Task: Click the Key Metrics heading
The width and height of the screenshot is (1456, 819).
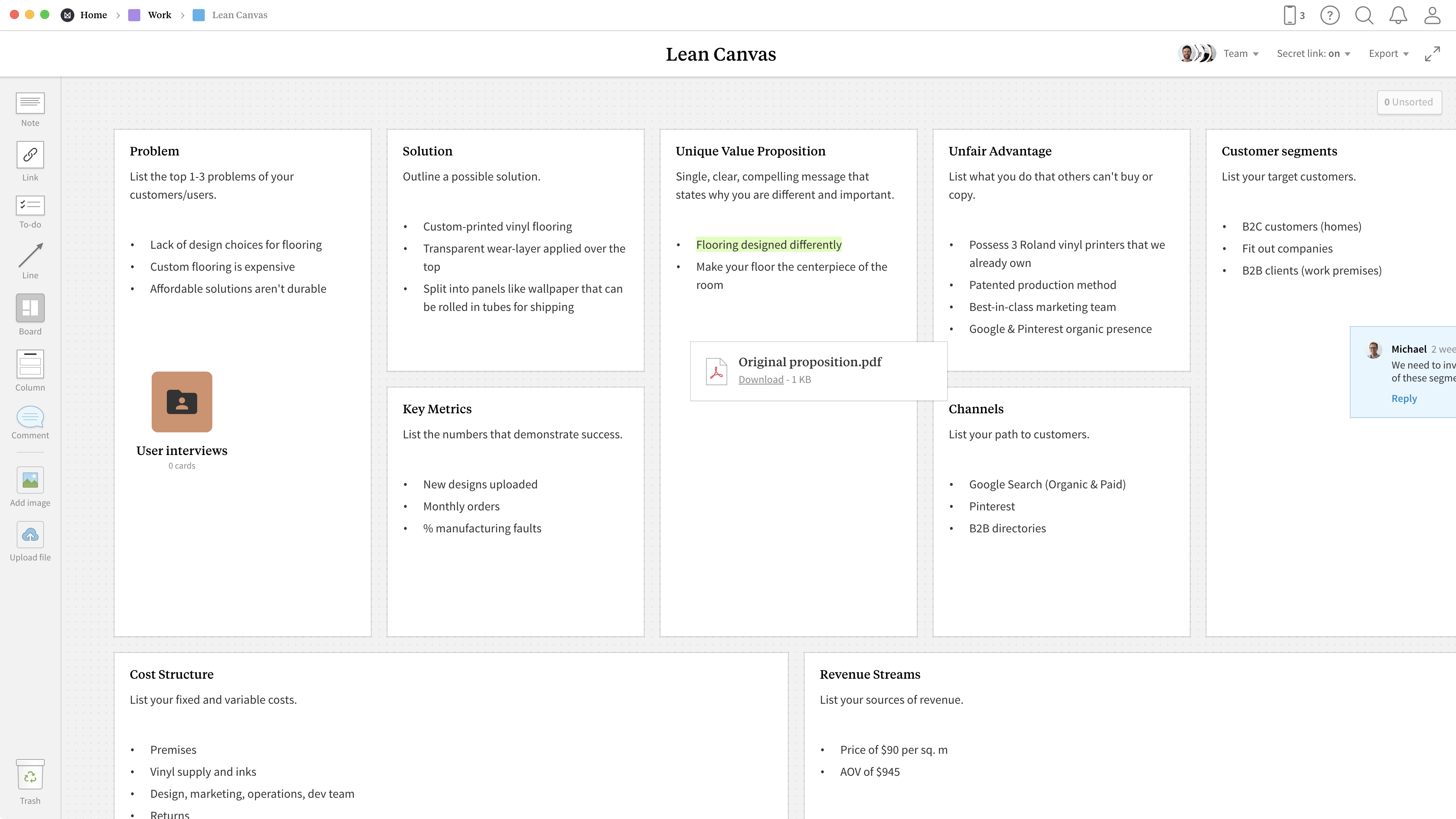Action: [437, 409]
